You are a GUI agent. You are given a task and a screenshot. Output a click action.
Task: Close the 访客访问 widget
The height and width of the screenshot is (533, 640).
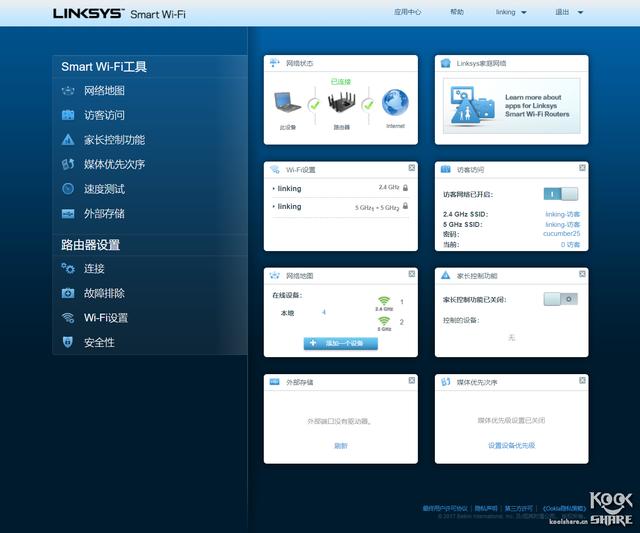(582, 168)
